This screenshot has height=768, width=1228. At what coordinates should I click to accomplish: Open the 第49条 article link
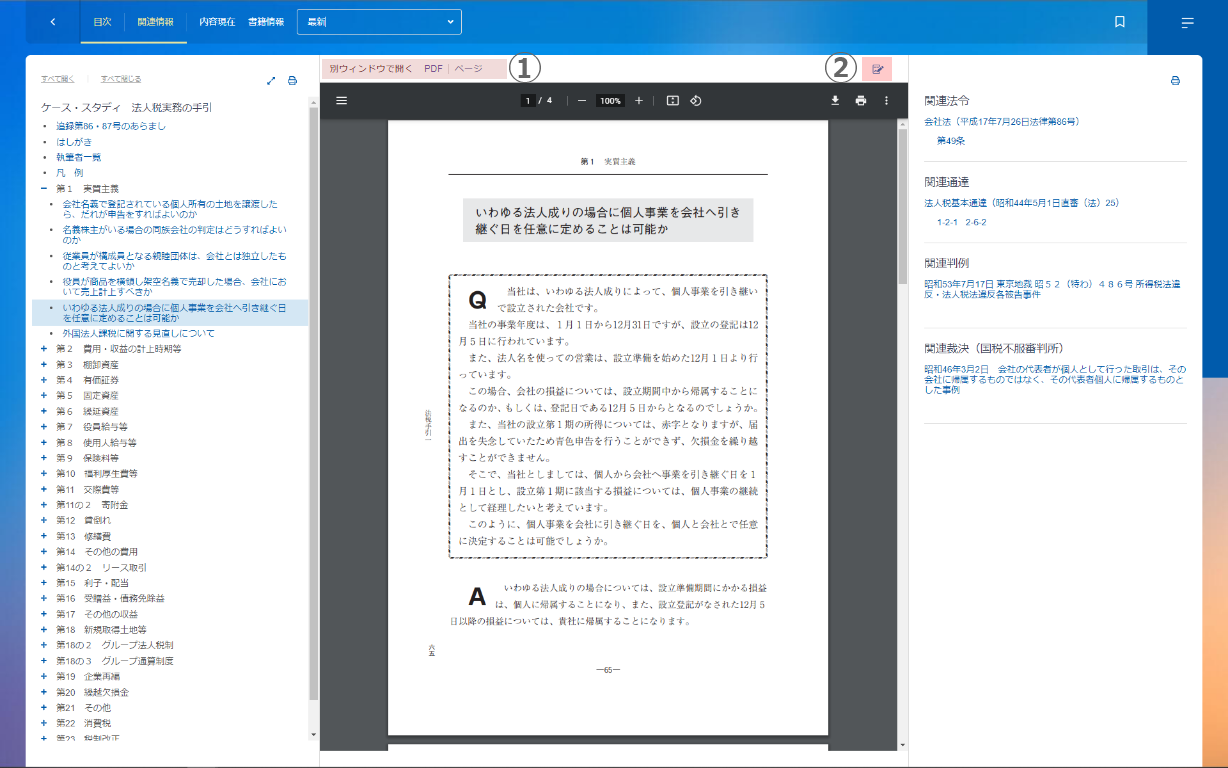point(951,141)
